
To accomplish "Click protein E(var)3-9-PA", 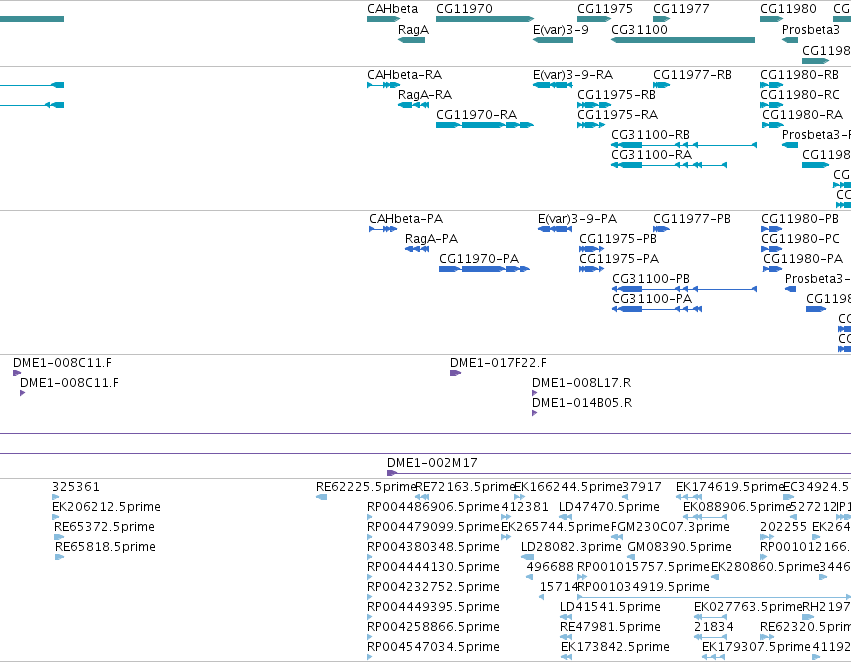I will 555,229.
